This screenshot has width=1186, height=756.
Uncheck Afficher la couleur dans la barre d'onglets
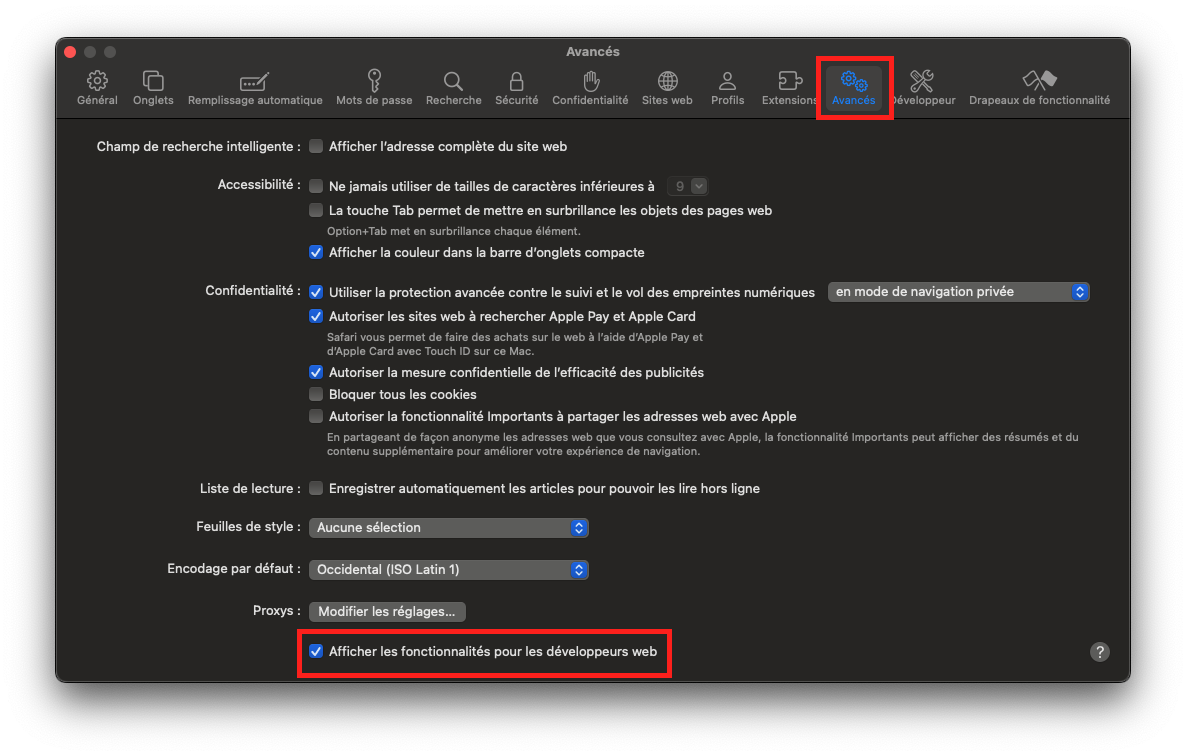(x=316, y=253)
